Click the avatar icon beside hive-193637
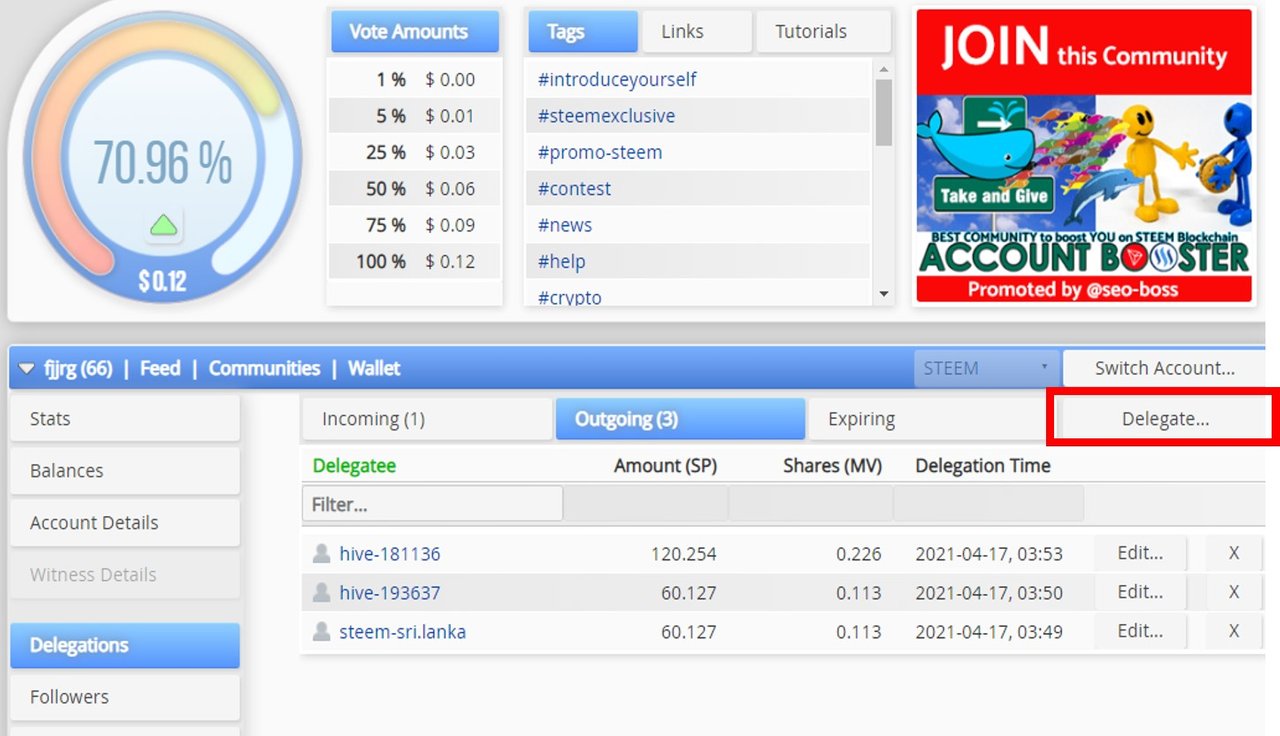The height and width of the screenshot is (736, 1280). pos(321,592)
